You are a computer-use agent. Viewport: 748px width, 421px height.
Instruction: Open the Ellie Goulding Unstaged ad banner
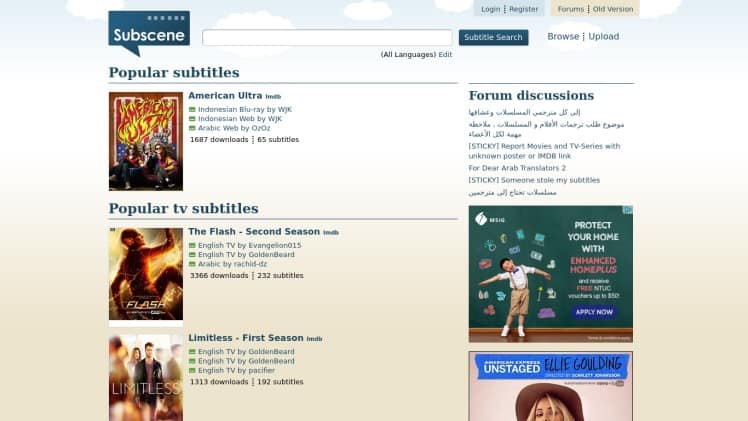551,386
